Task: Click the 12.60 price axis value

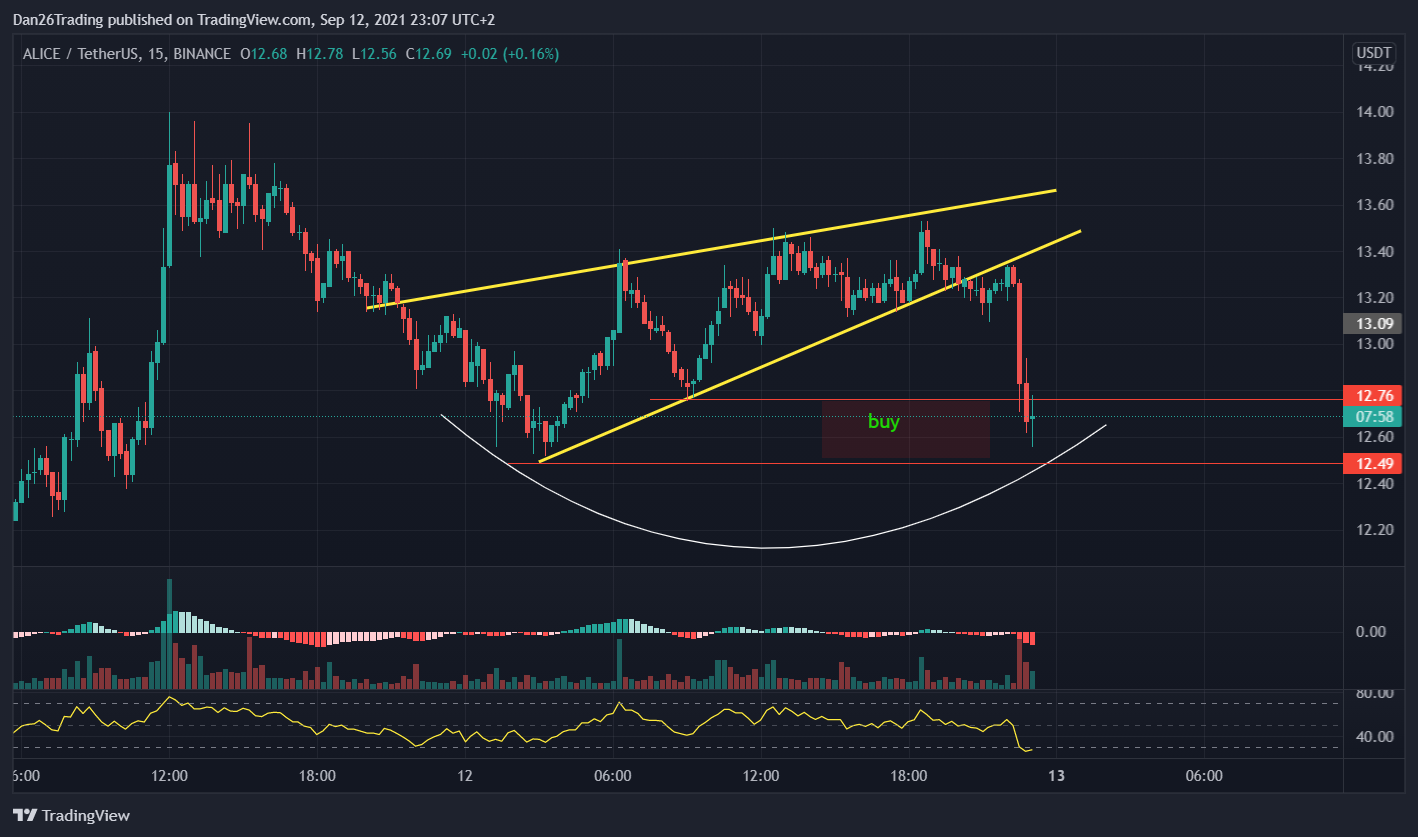Action: (1374, 437)
